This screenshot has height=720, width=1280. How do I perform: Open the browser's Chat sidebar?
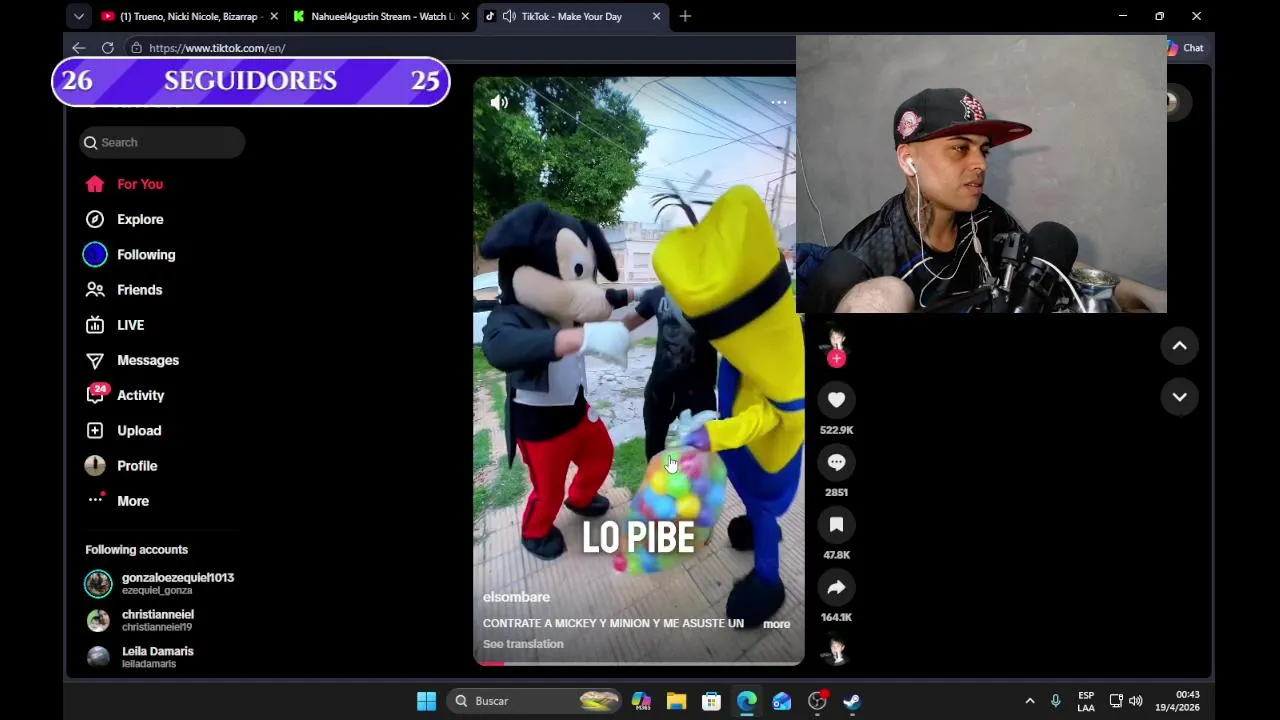coord(1186,48)
